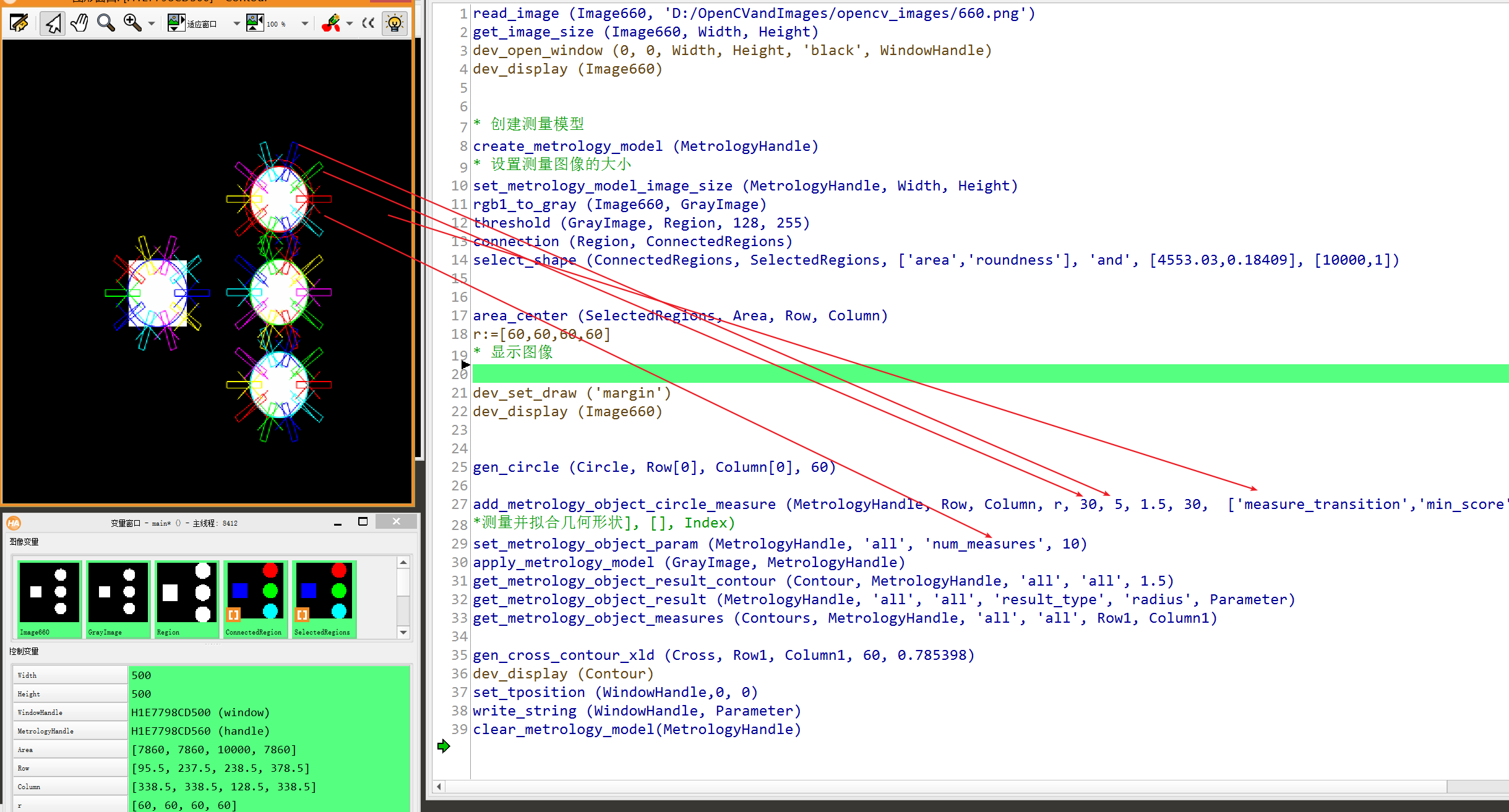This screenshot has height=812, width=1509.
Task: Open the 适应窗口 scaling dropdown
Action: (x=236, y=23)
